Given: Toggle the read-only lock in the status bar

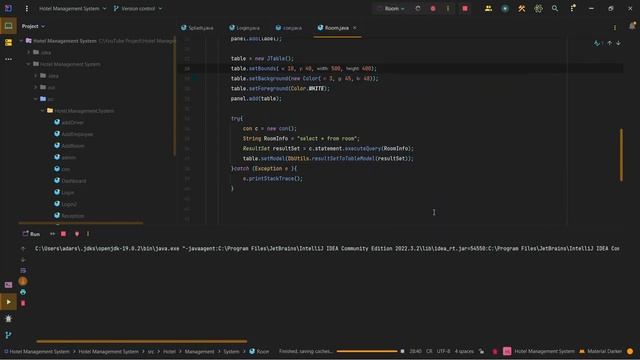Looking at the screenshot, I should 482,351.
